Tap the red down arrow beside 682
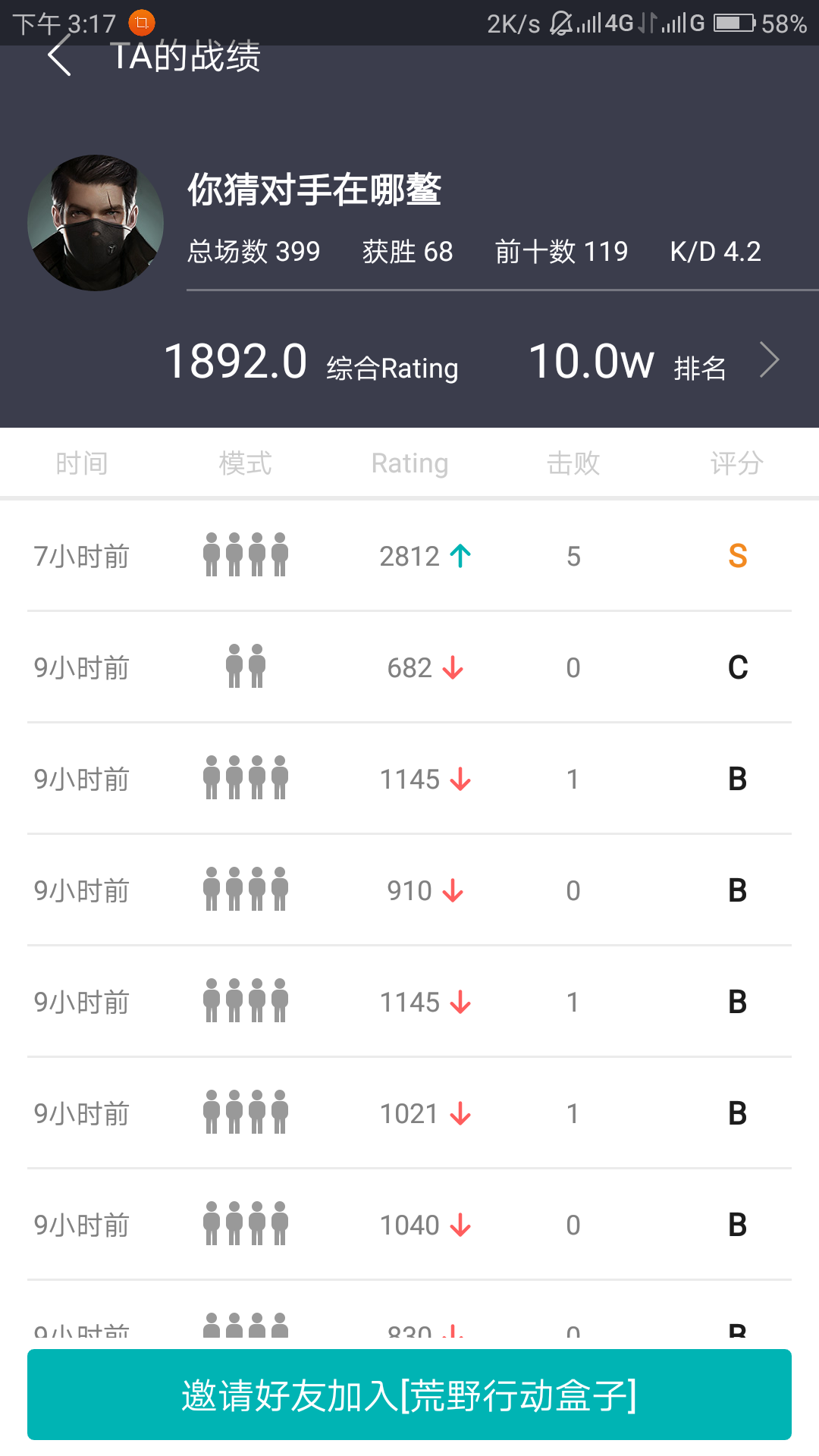Screen dimensions: 819x1456 453,667
